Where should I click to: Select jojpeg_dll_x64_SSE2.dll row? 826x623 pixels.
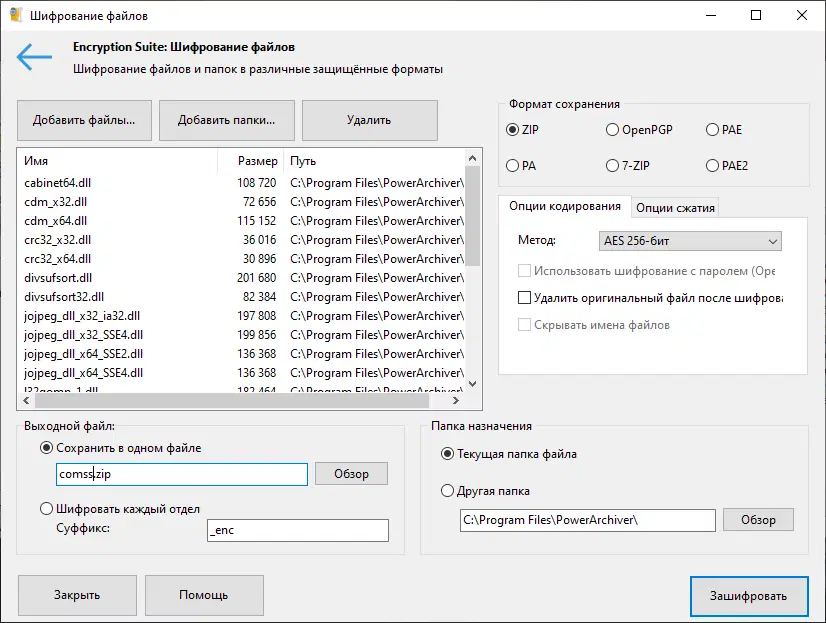pos(242,353)
